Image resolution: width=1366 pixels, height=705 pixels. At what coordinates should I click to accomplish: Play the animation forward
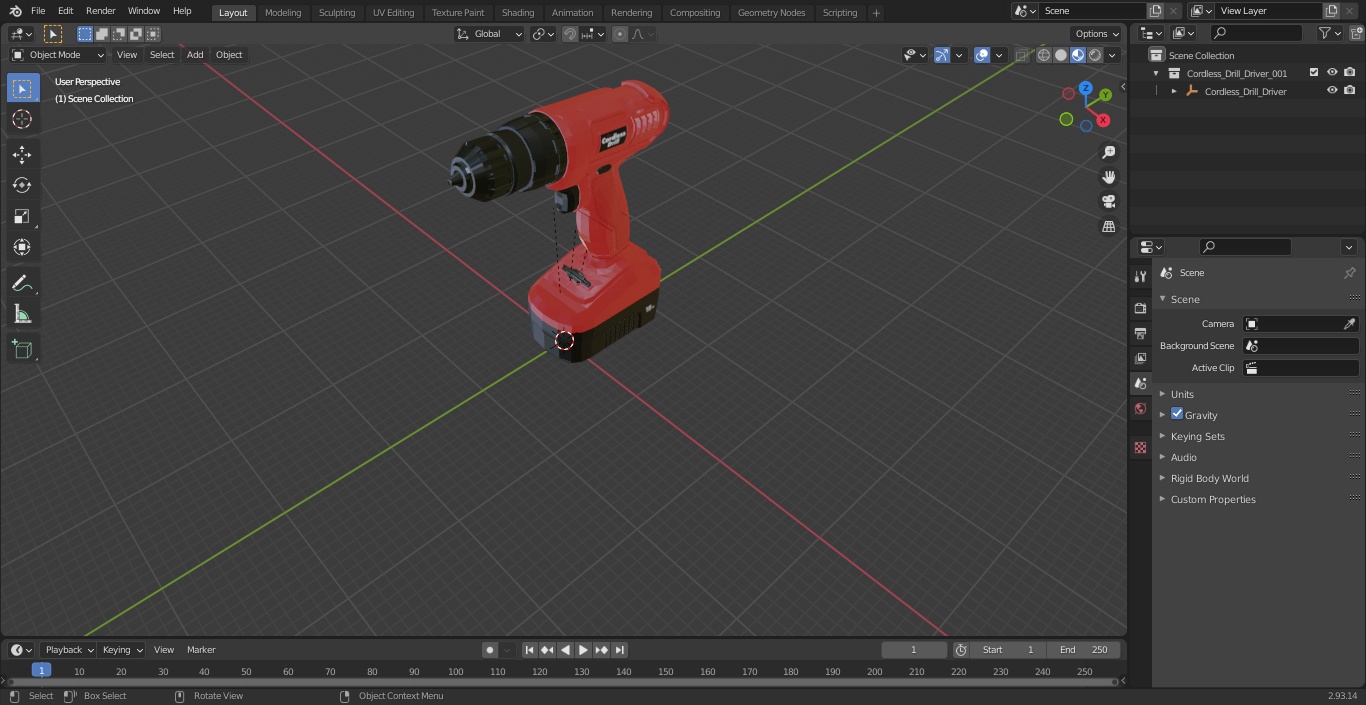583,650
